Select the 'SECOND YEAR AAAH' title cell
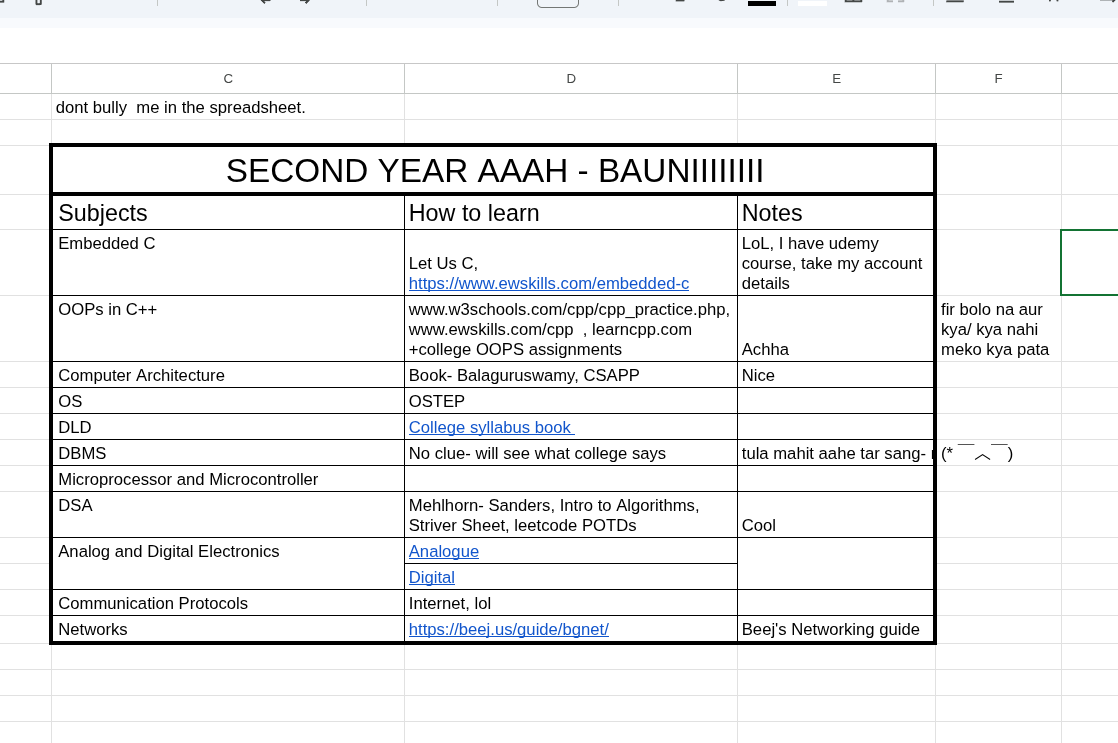The width and height of the screenshot is (1118, 743). click(493, 170)
